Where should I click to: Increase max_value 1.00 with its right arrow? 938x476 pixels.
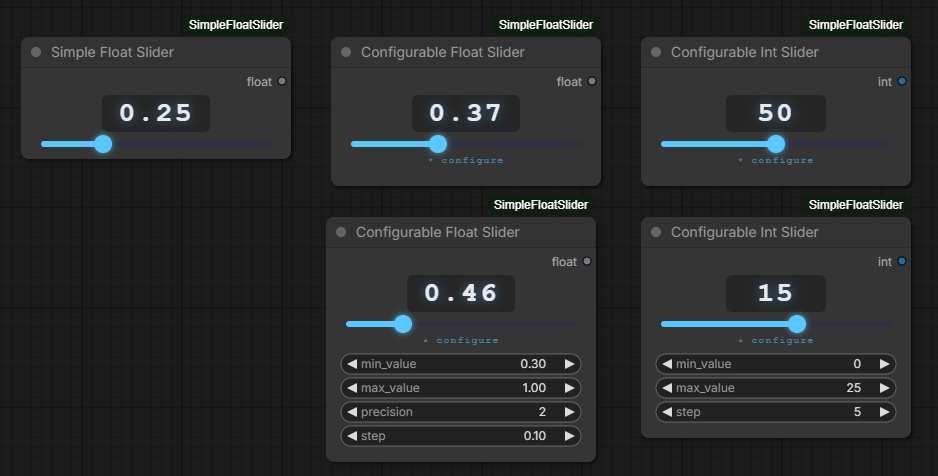click(570, 387)
